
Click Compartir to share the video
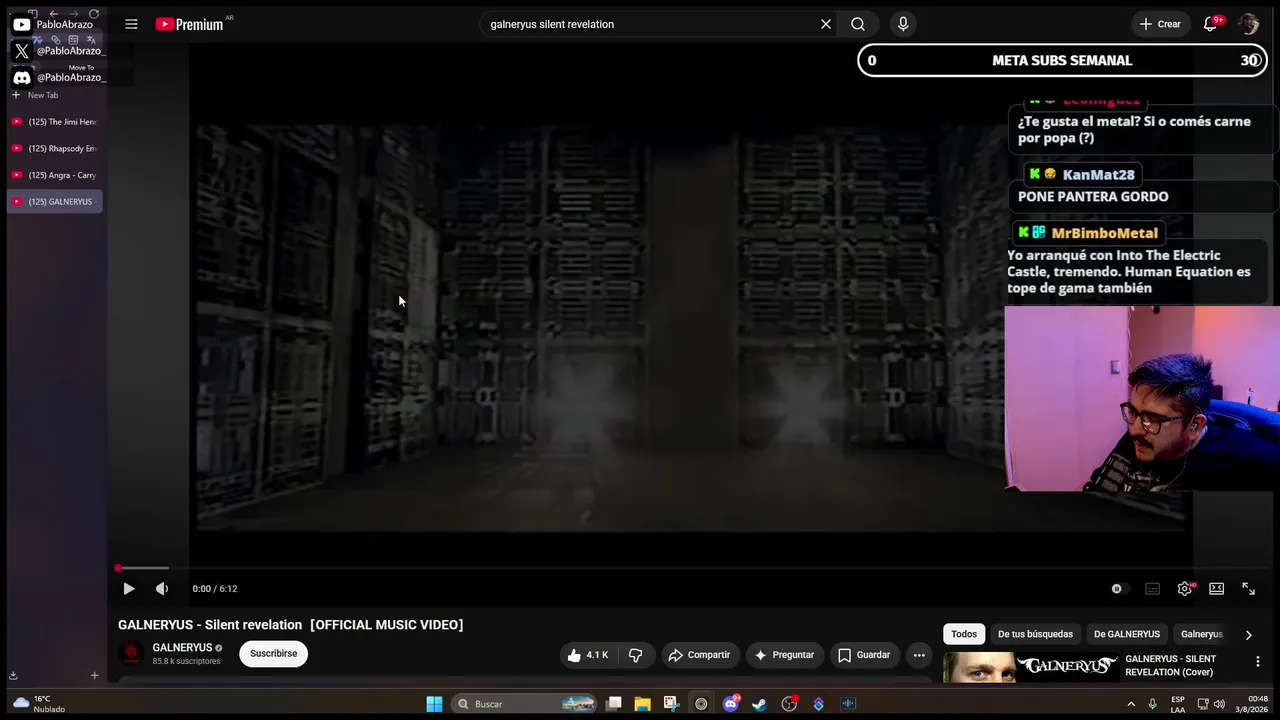coord(700,655)
